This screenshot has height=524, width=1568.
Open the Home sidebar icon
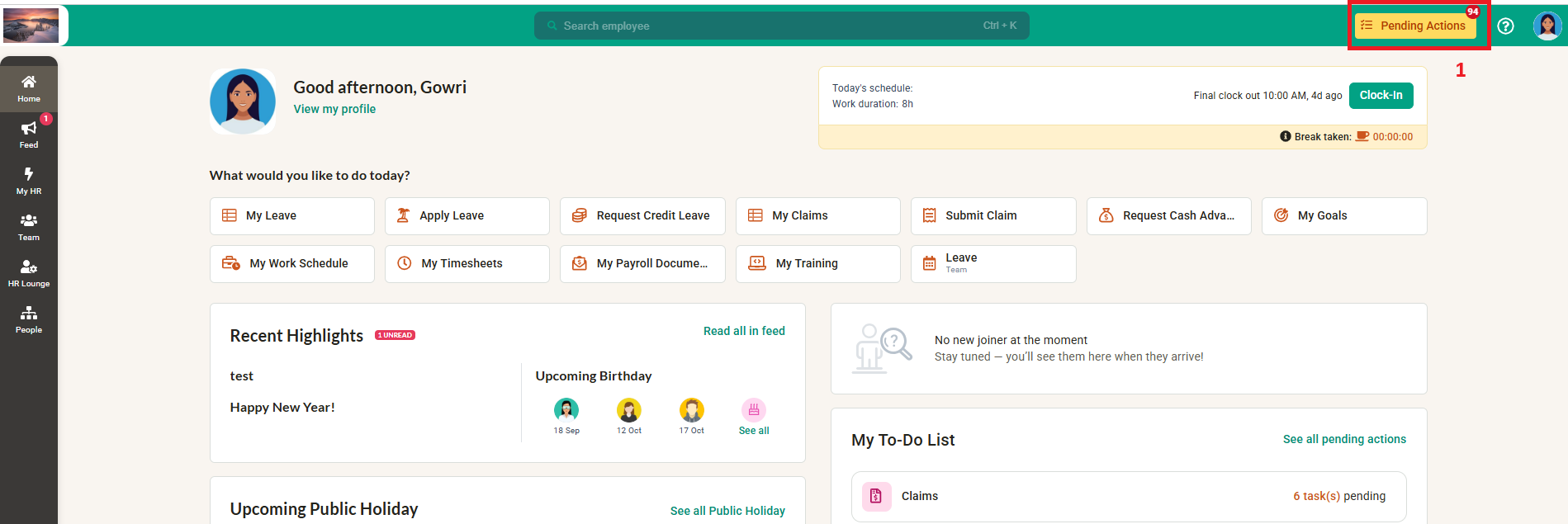29,88
